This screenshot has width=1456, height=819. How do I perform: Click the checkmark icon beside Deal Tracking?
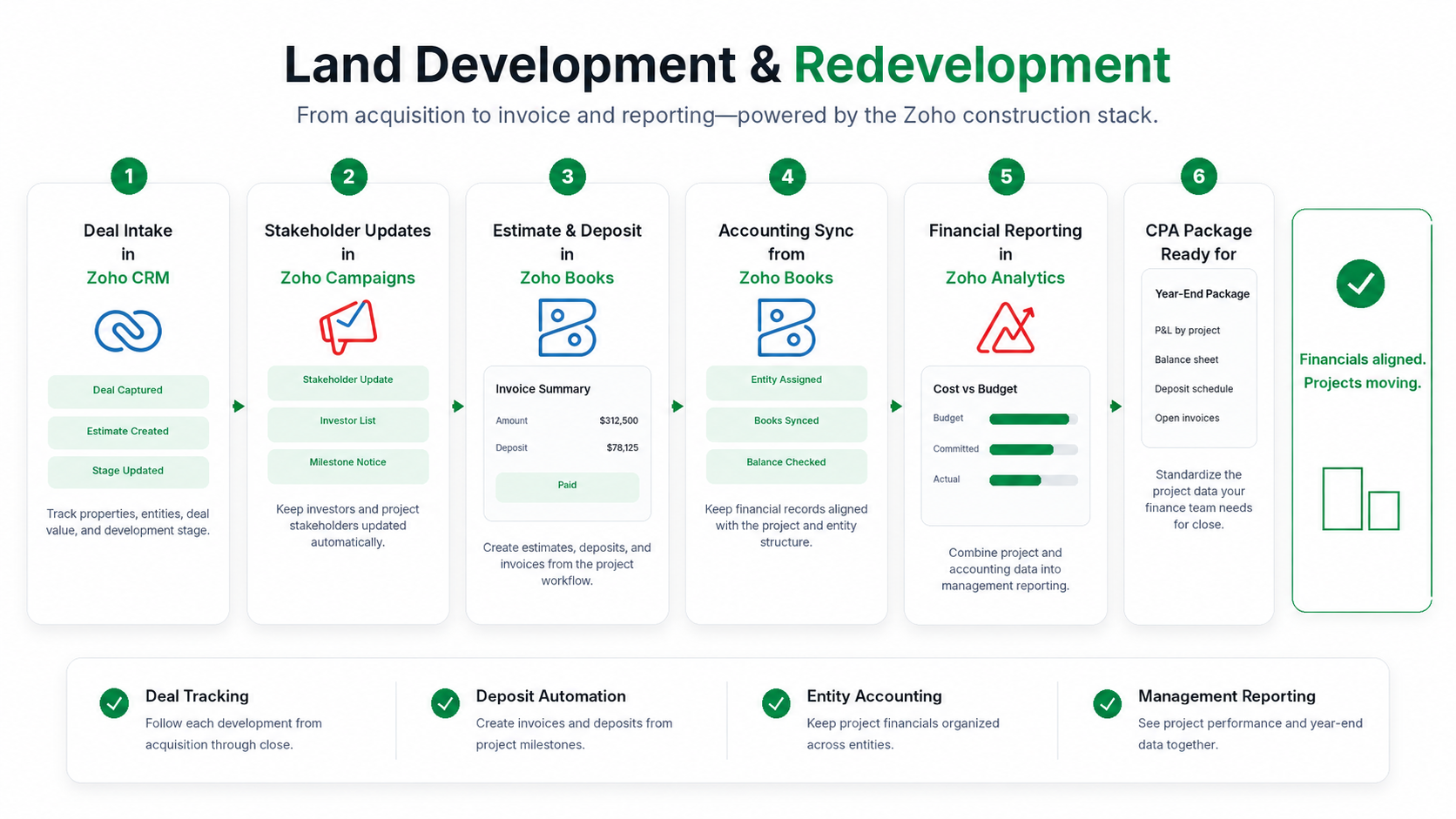point(114,703)
